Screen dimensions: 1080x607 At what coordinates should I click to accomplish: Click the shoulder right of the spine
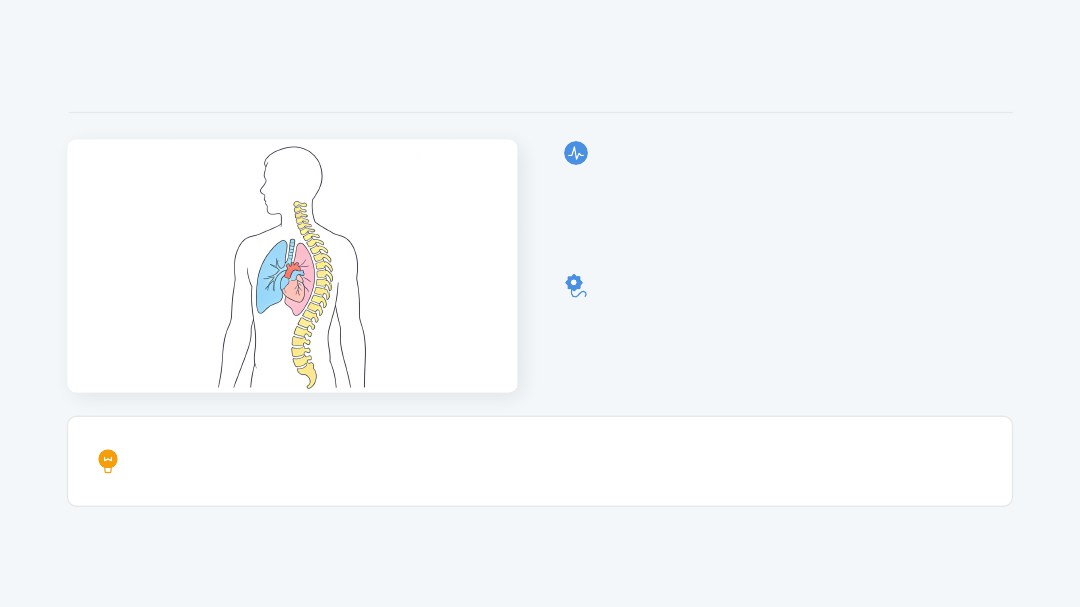tap(340, 240)
